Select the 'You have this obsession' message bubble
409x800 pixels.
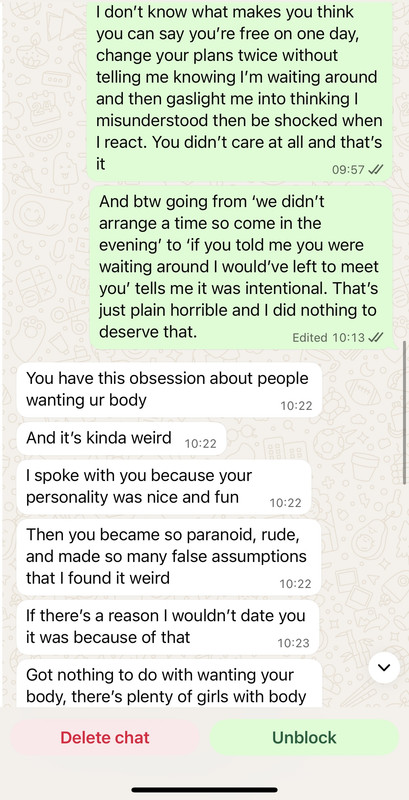coord(170,390)
